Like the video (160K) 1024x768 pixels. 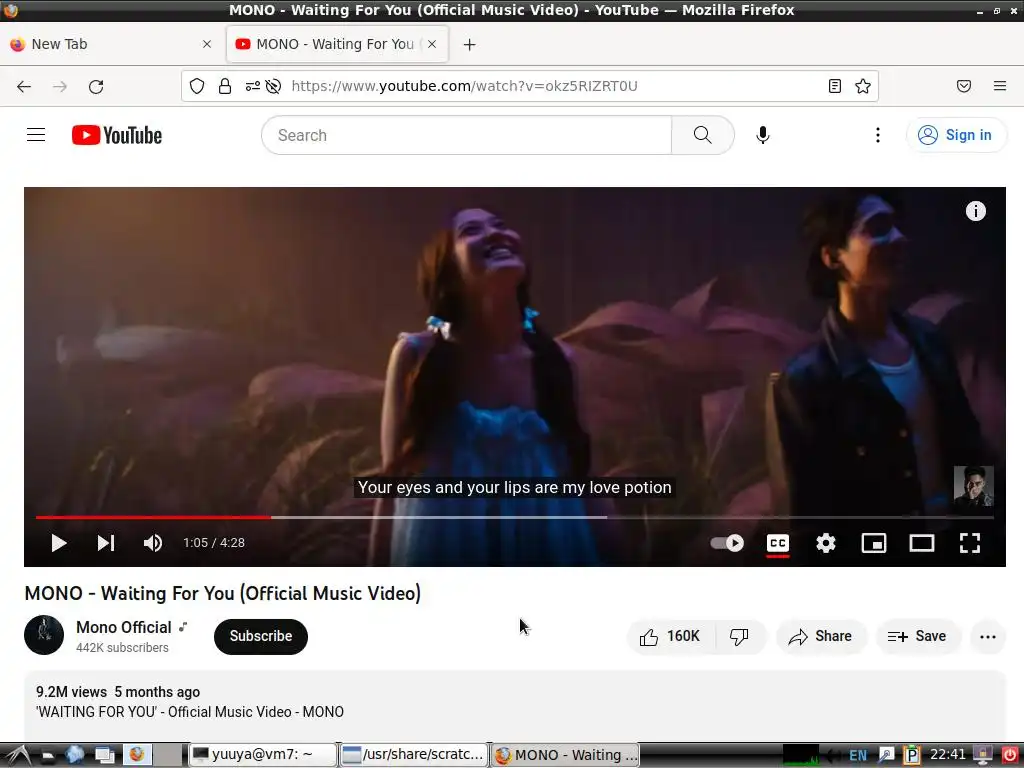pyautogui.click(x=671, y=636)
